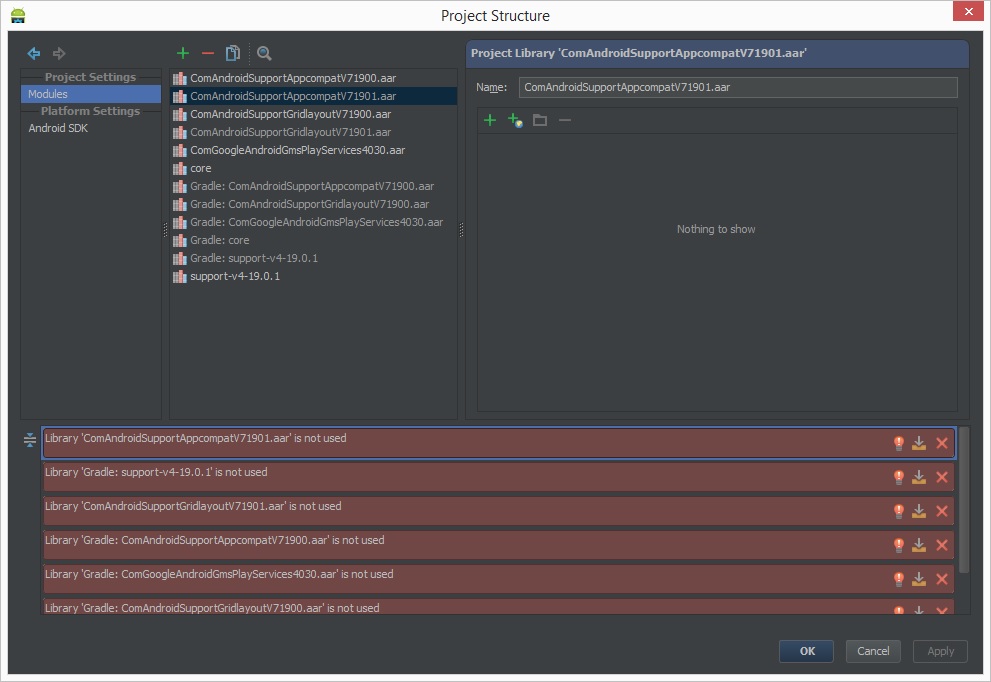
Task: Add a new library with green plus
Action: [183, 53]
